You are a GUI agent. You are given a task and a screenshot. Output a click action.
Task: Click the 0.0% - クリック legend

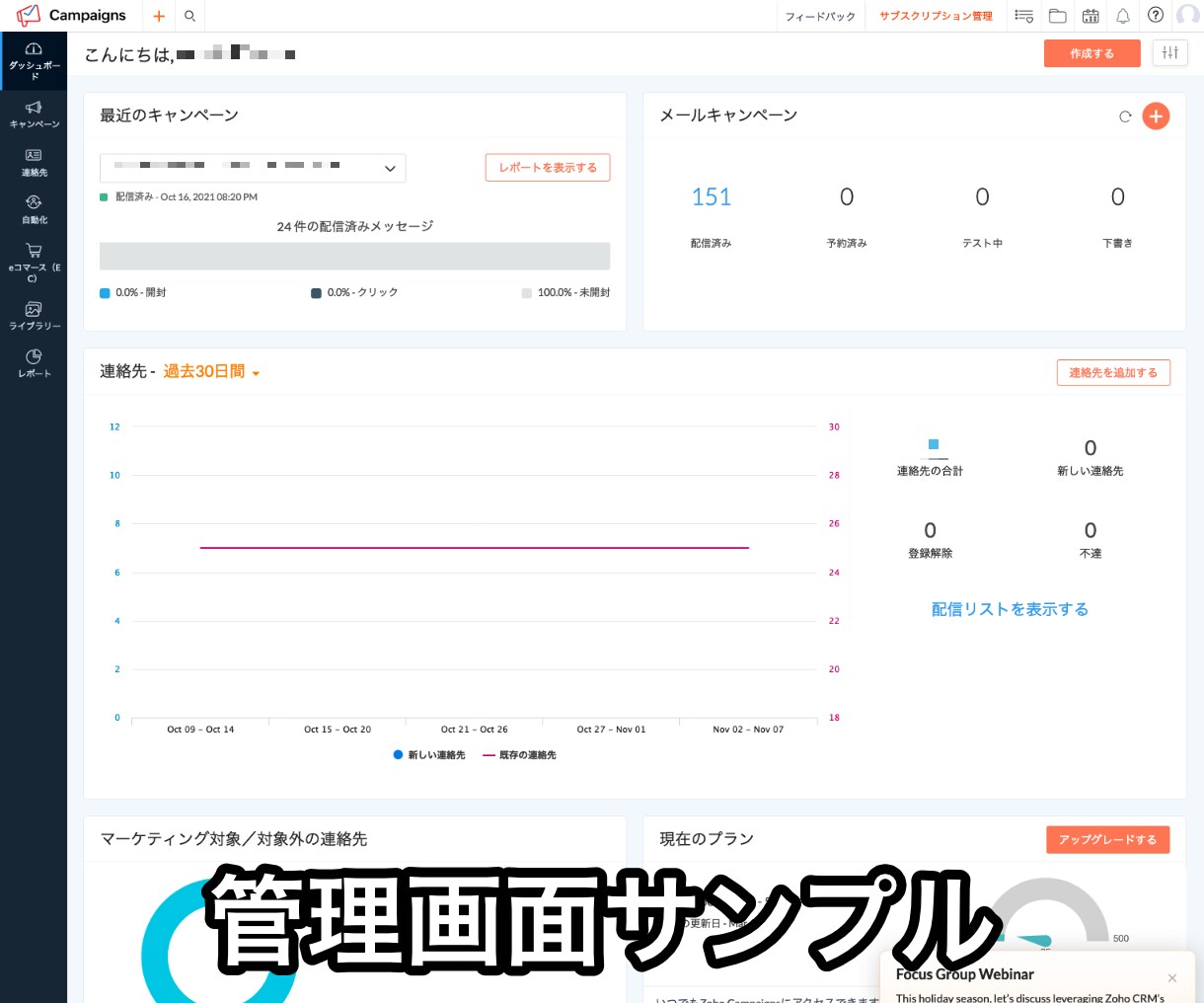(x=354, y=293)
